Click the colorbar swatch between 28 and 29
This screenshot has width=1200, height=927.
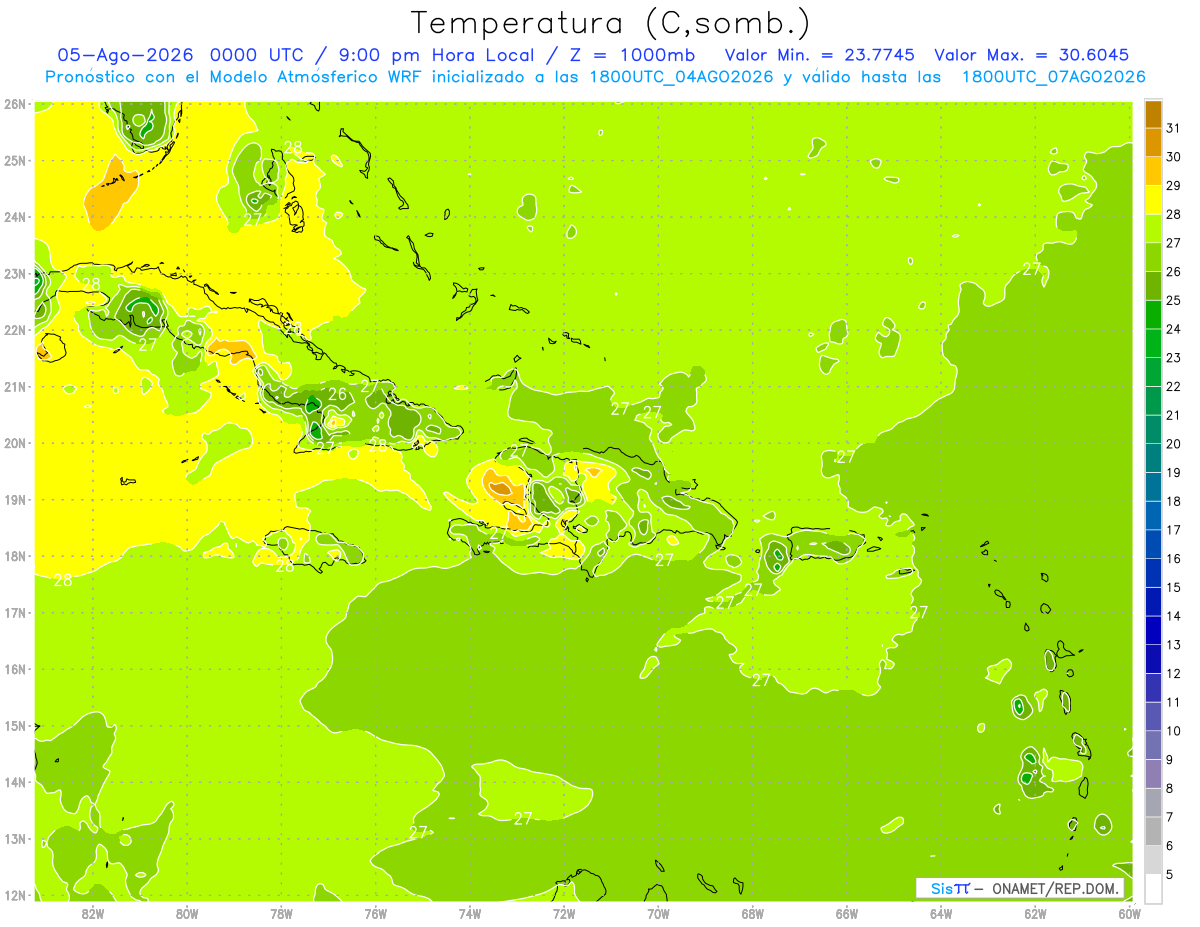tap(1153, 199)
